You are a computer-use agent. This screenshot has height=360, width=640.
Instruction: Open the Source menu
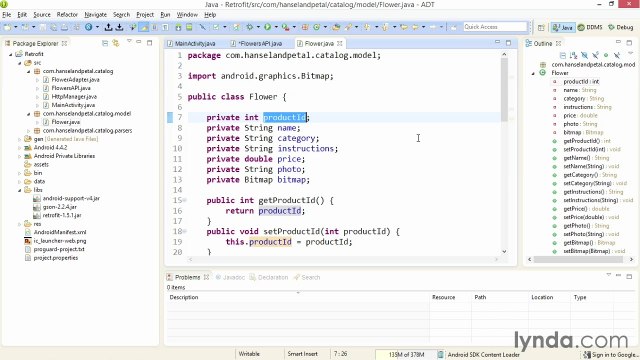(42, 15)
